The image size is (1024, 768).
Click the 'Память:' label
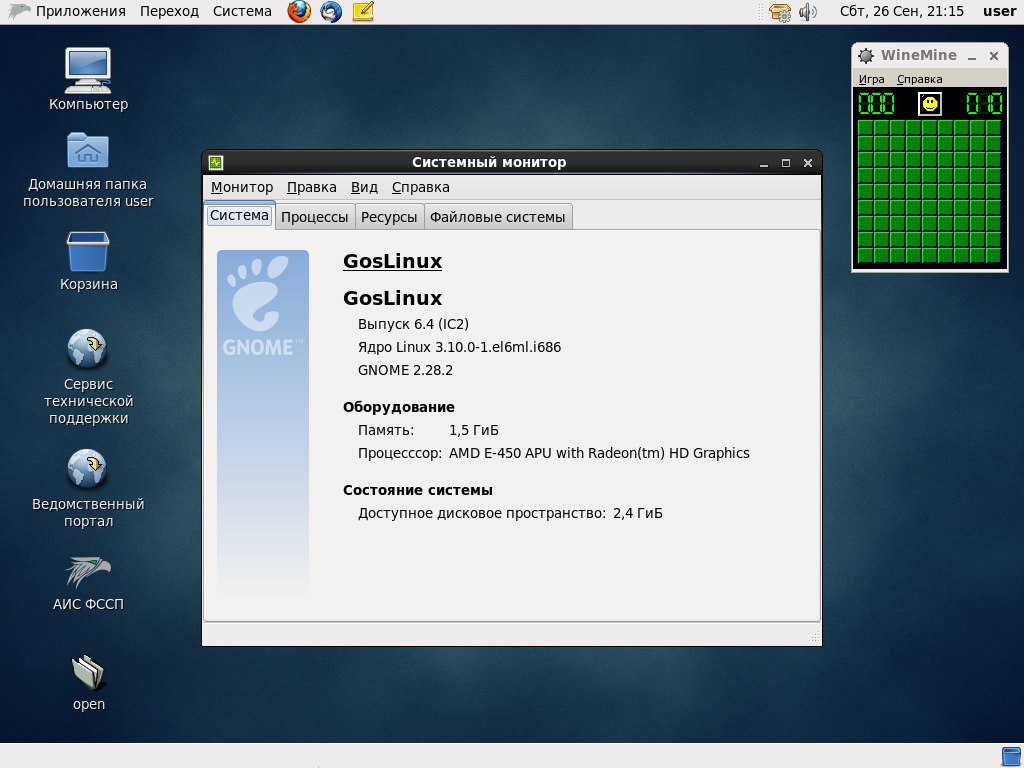386,430
